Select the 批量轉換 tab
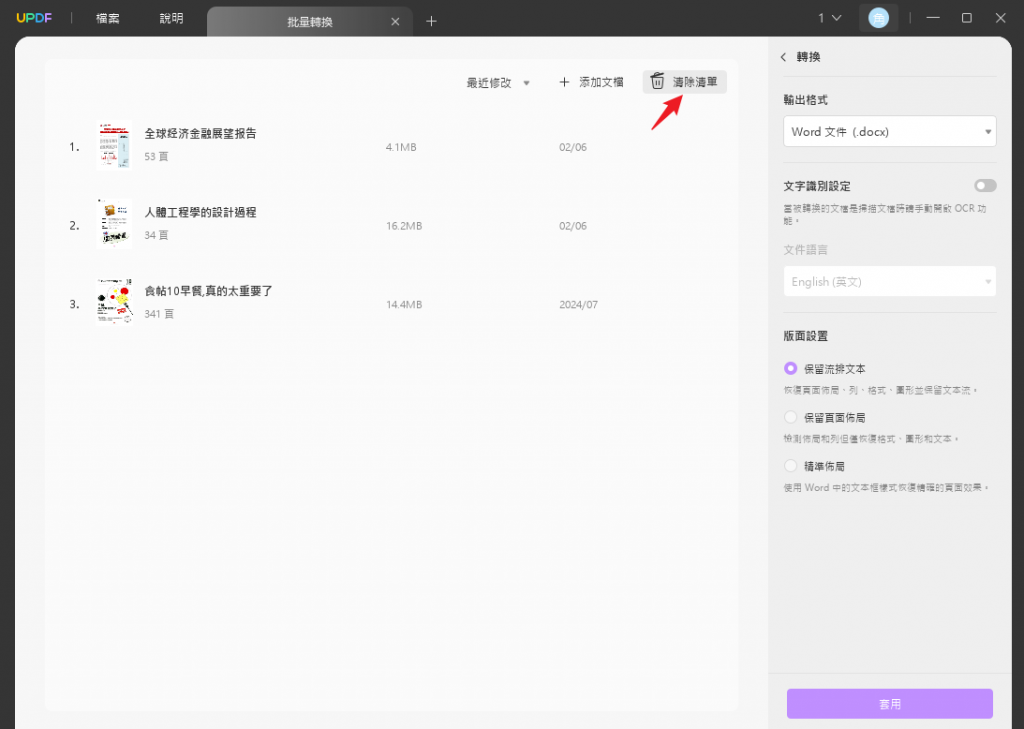 click(310, 22)
